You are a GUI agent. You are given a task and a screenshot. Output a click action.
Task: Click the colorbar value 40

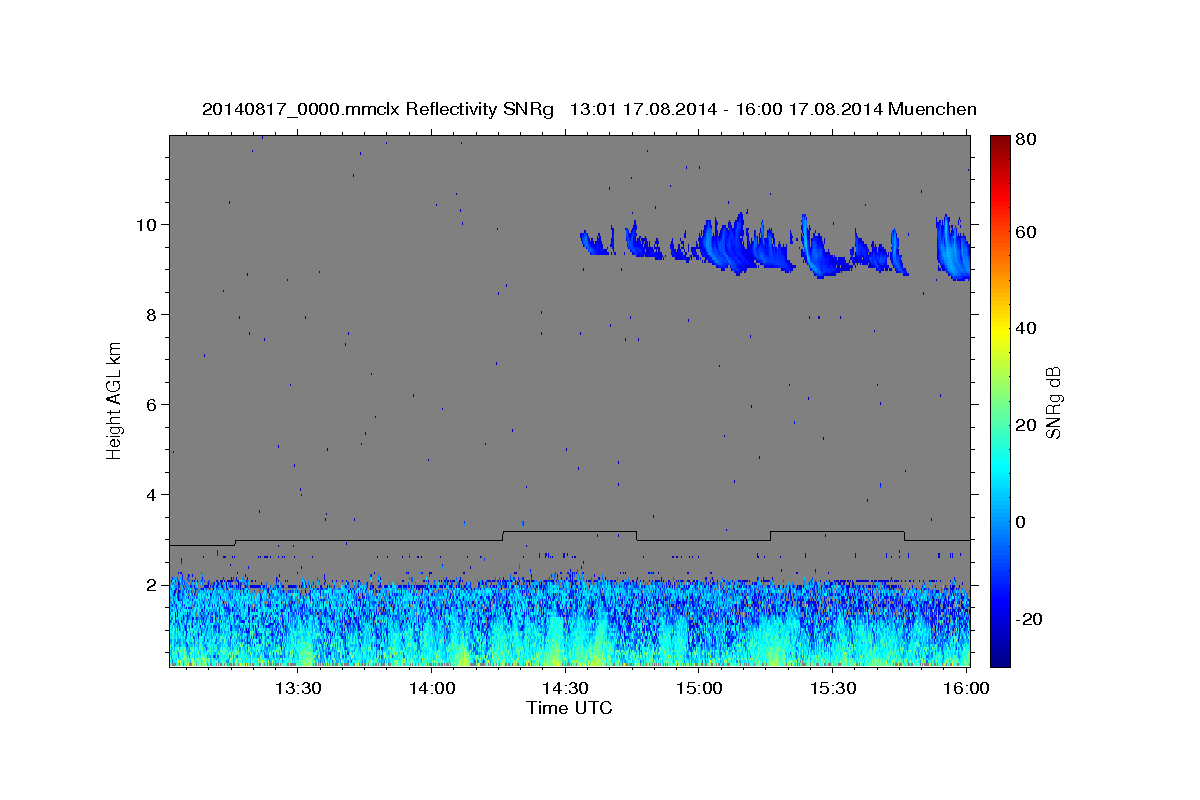click(x=1028, y=328)
